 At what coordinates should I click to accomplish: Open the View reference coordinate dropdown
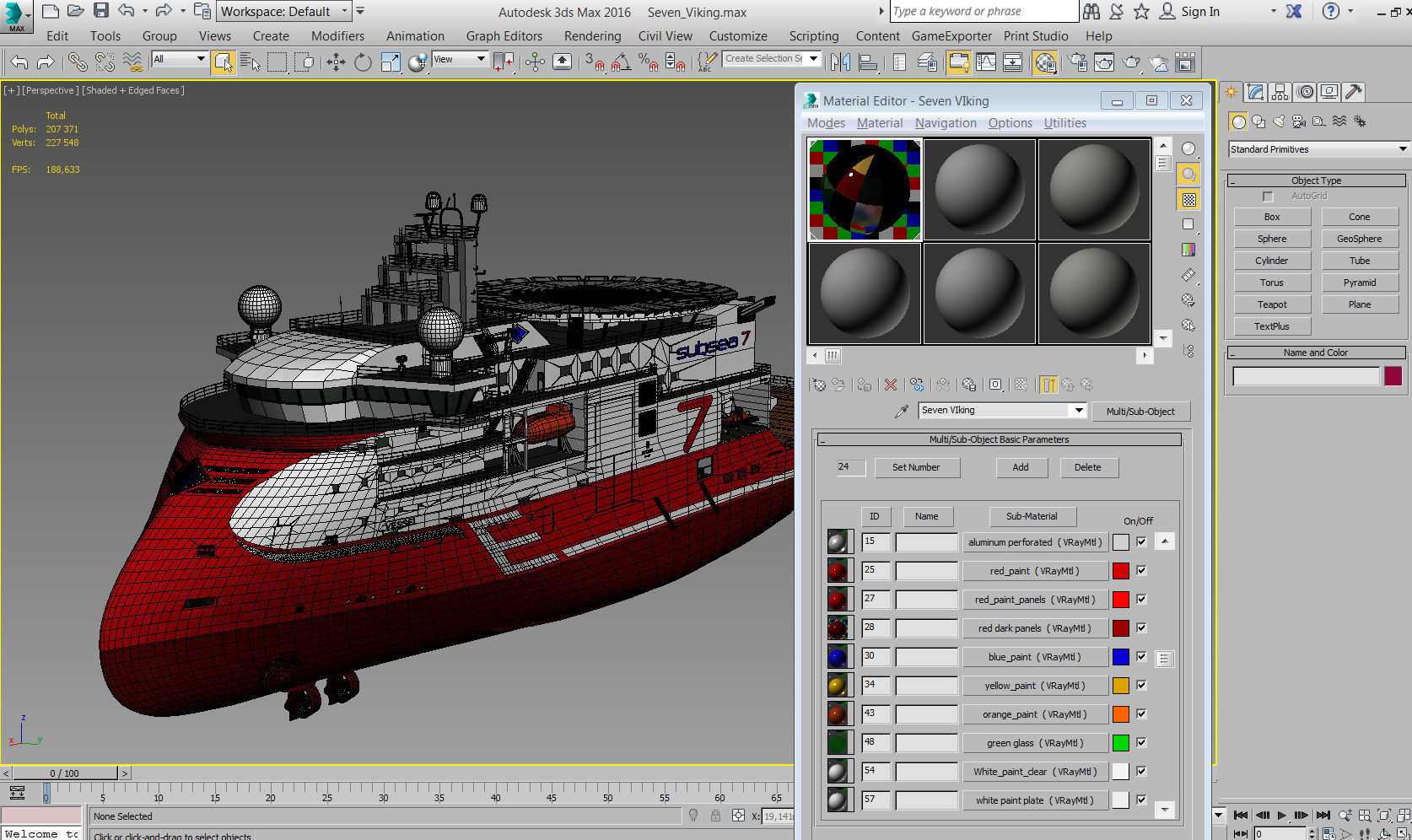tap(460, 59)
